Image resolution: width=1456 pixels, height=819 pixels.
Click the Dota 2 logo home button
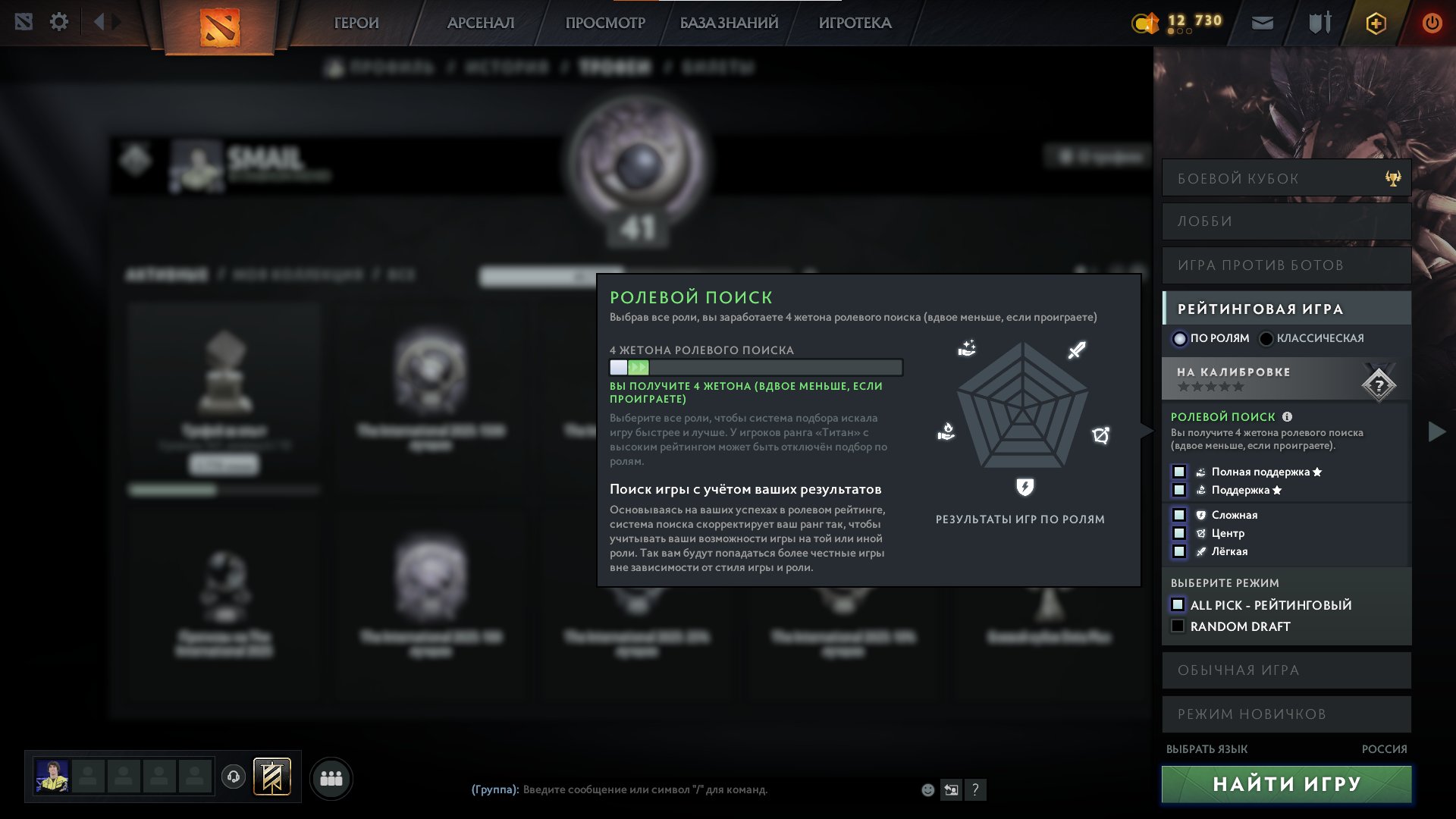220,27
